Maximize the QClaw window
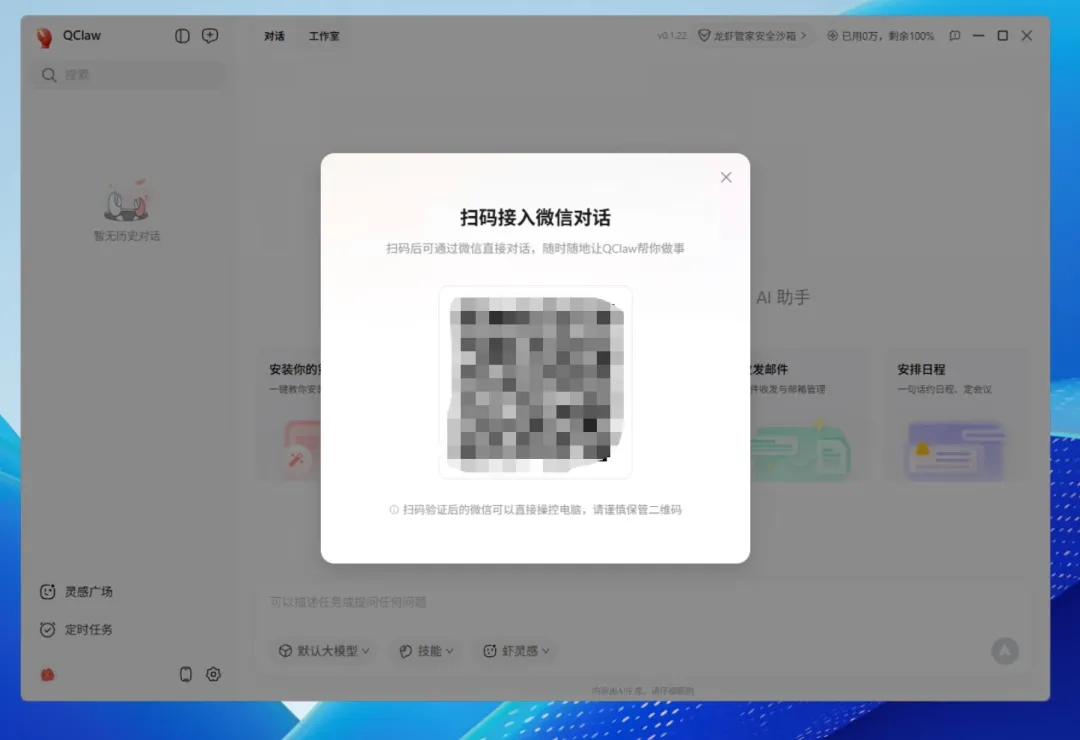 [x=1003, y=36]
